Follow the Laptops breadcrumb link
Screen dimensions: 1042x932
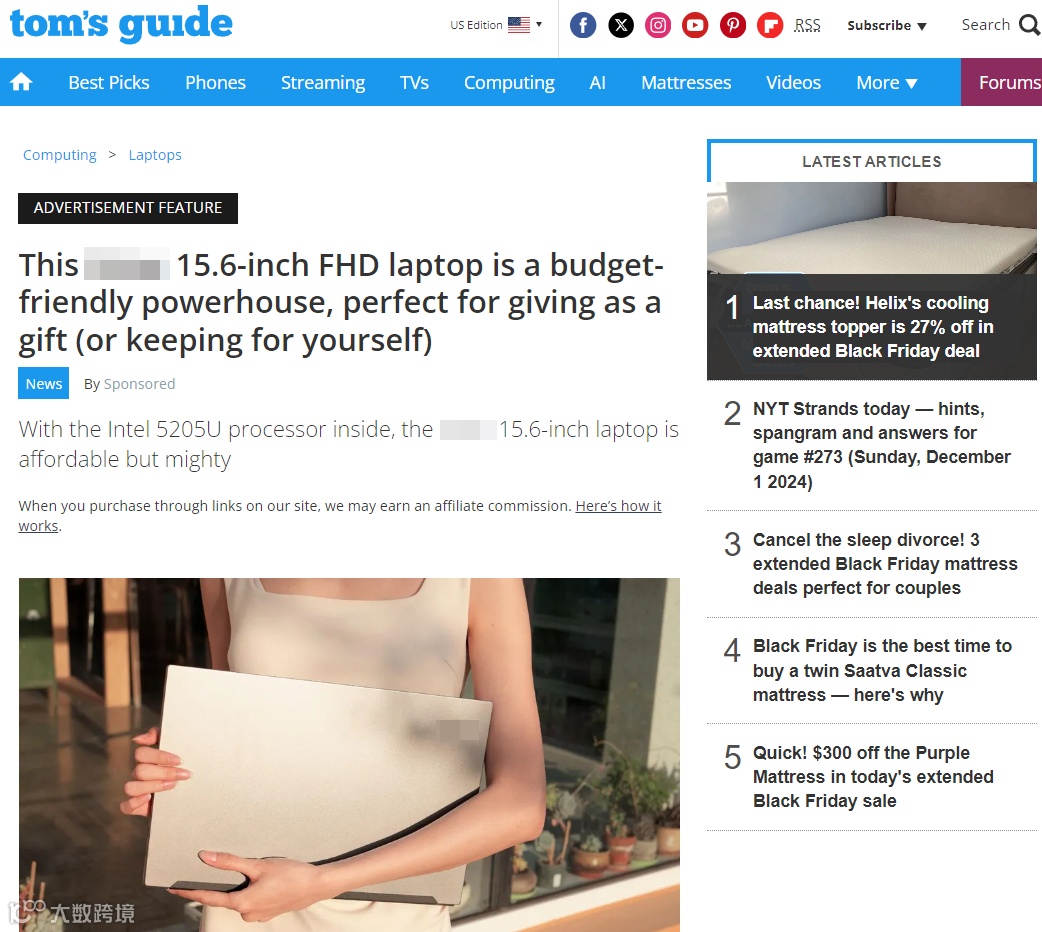(155, 155)
